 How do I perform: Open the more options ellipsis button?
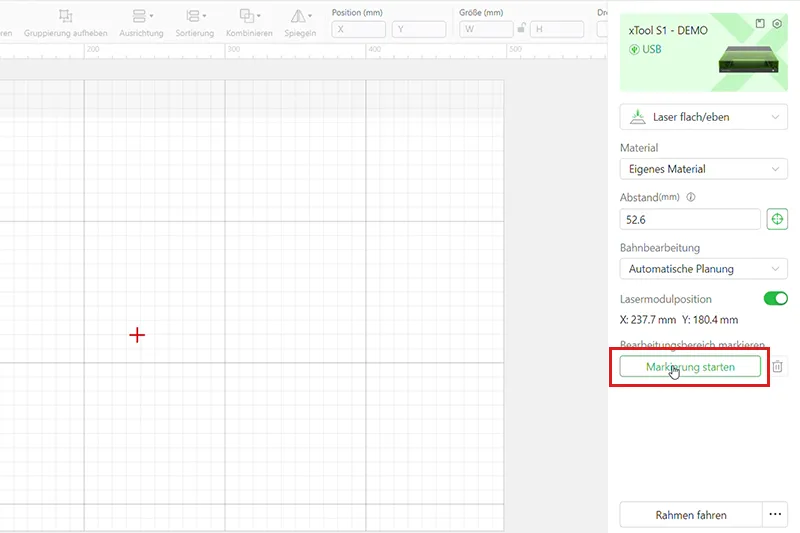[x=775, y=515]
